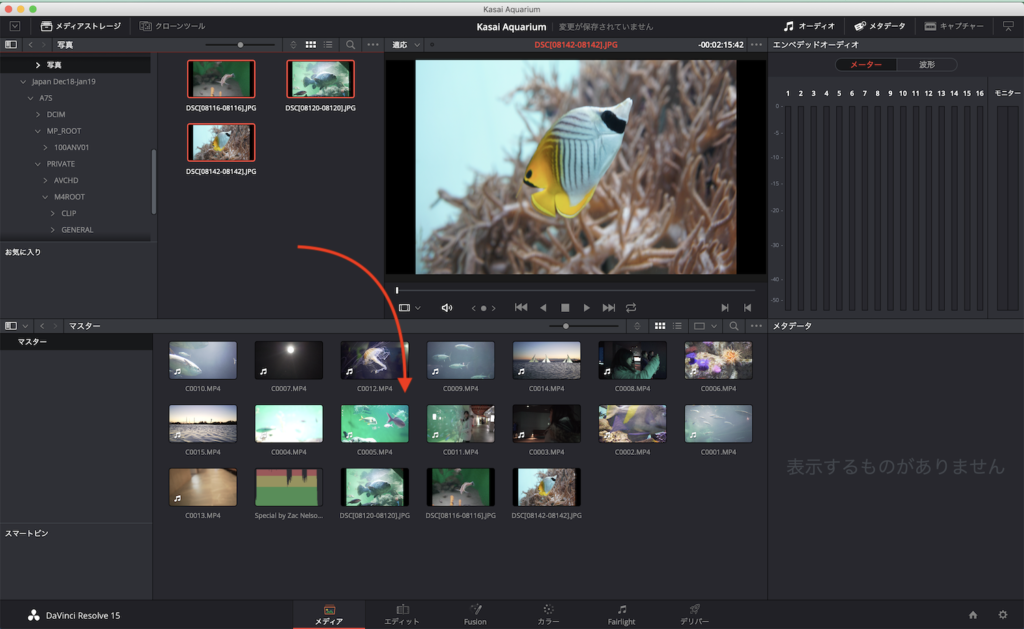This screenshot has height=629, width=1024.
Task: Toggle loop playback in viewer
Action: [x=631, y=308]
